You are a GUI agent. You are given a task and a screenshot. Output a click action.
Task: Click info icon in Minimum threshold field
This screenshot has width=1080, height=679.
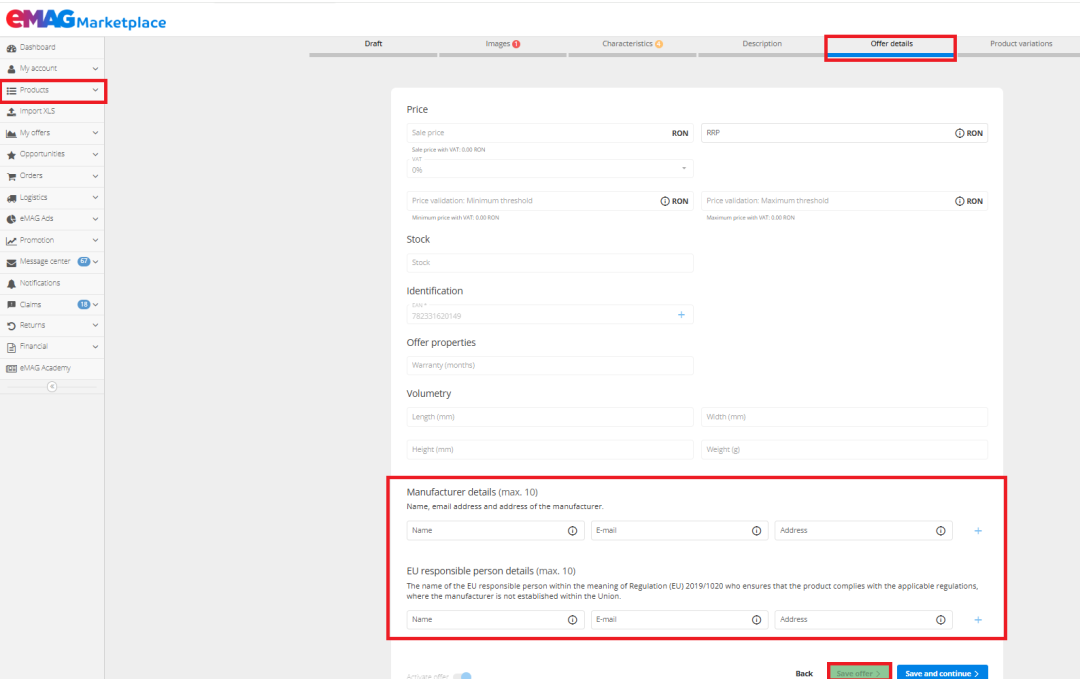click(665, 201)
